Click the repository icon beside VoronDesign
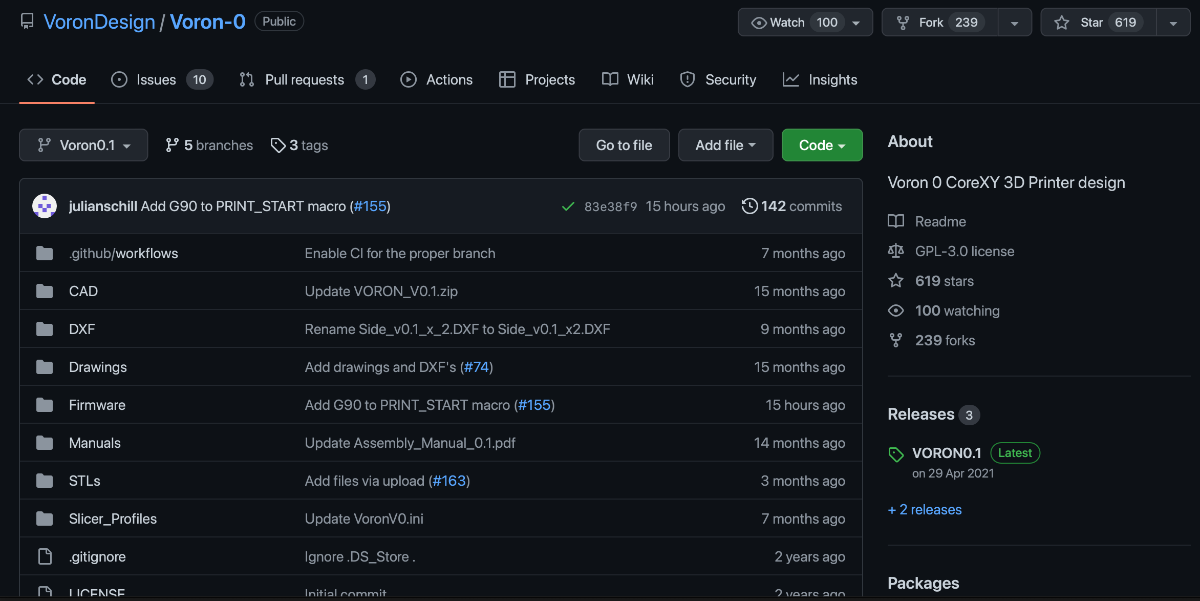Viewport: 1200px width, 601px height. [27, 21]
